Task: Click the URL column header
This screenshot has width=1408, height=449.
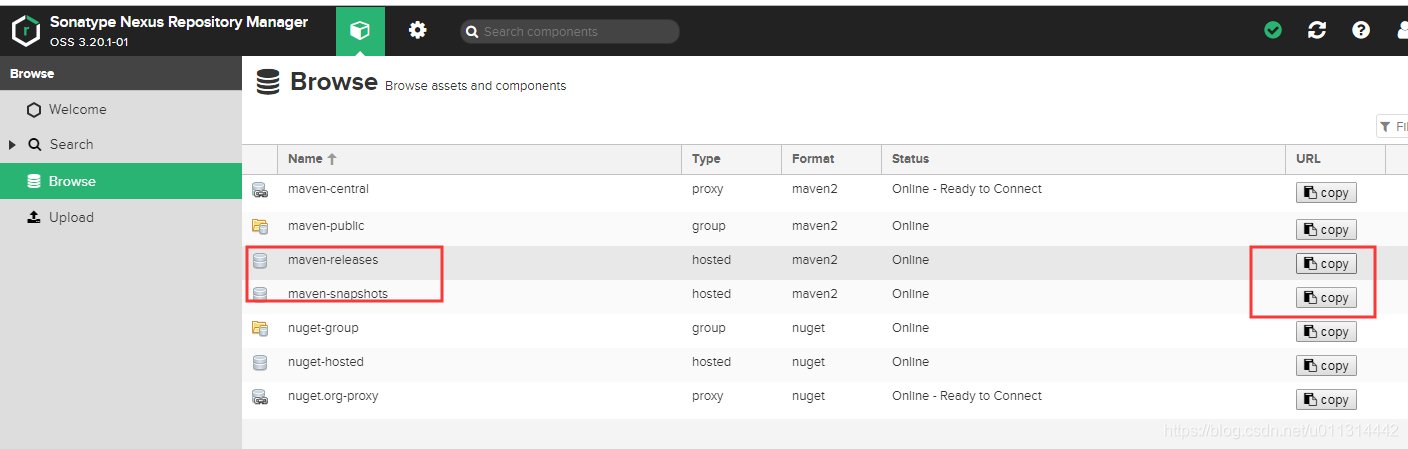Action: click(1336, 159)
